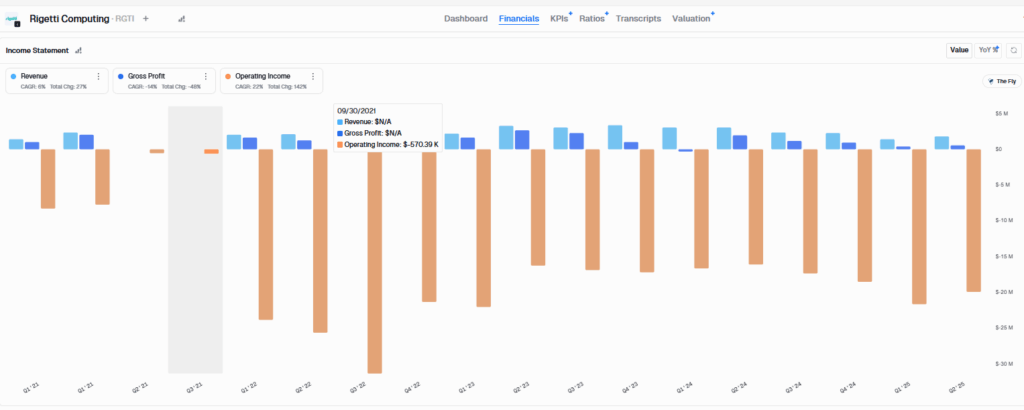This screenshot has height=410, width=1024.
Task: Click the Rigetti Computing company logo
Action: point(14,19)
